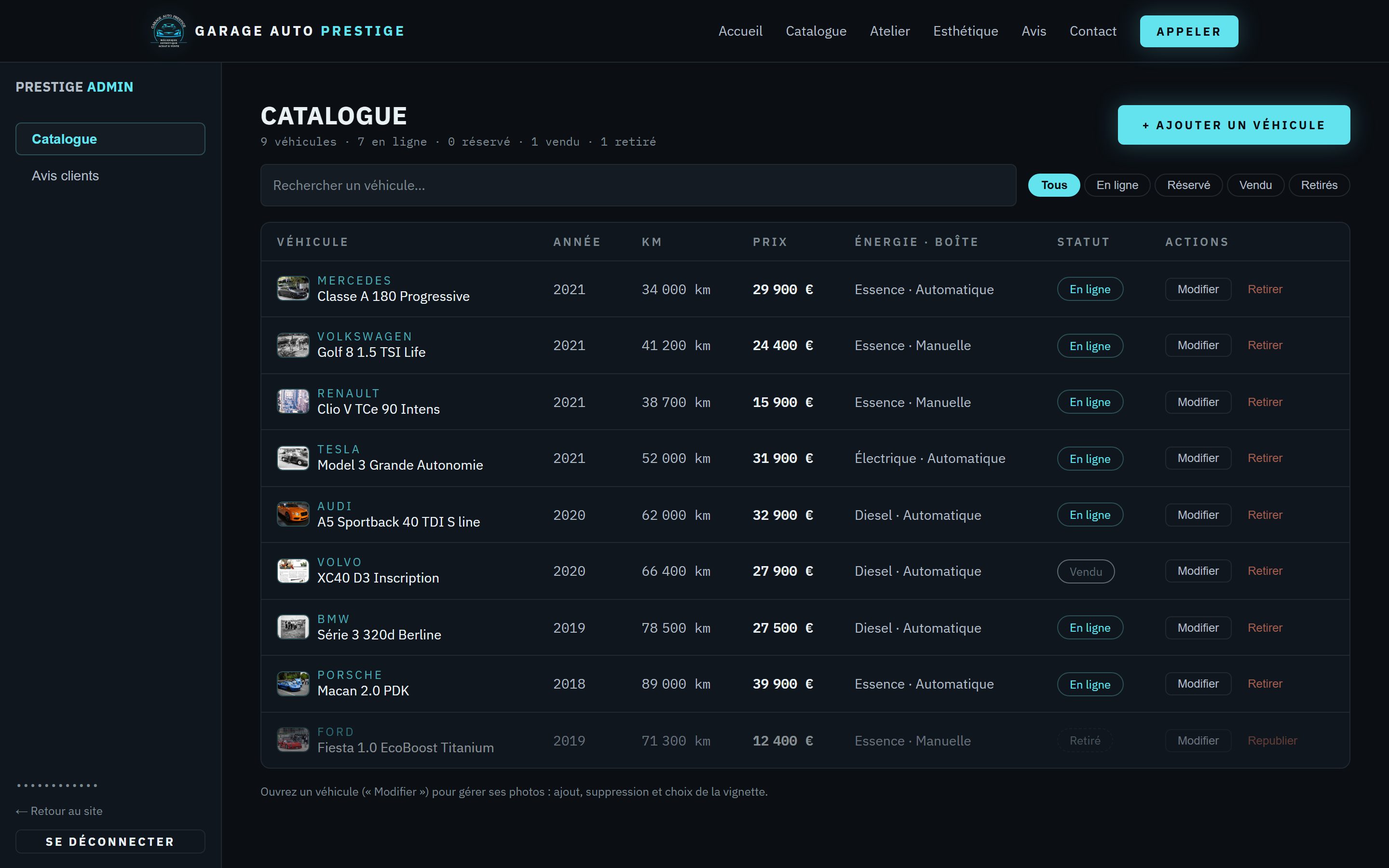Modify the Volvo XC40 listing
This screenshot has width=1389, height=868.
click(1198, 571)
